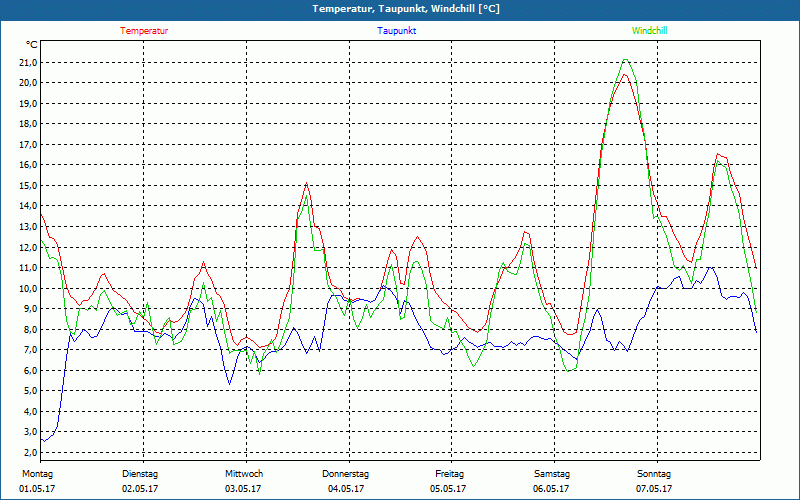The height and width of the screenshot is (500, 800).
Task: Click the 19,0 y-axis value
Action: [x=28, y=104]
